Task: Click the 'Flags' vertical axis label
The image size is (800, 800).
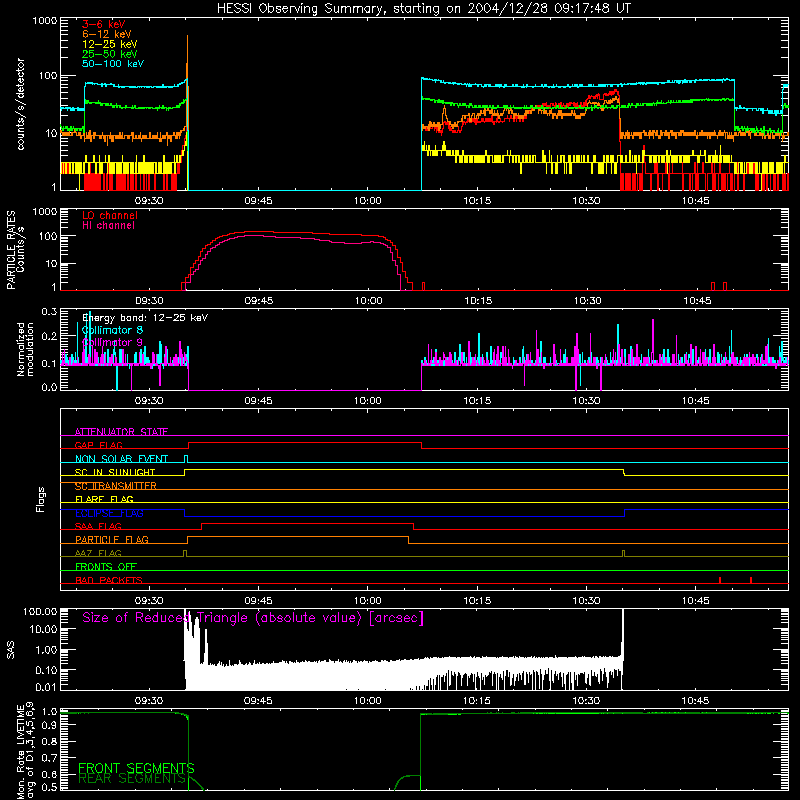Action: coord(41,499)
